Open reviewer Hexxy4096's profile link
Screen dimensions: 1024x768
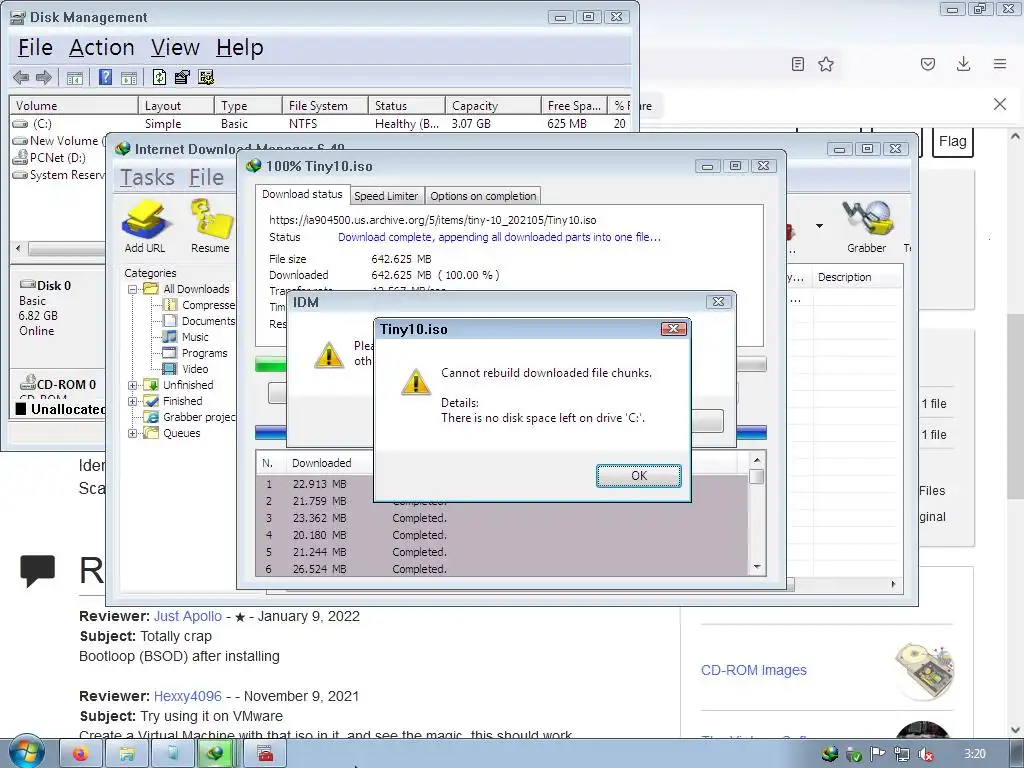(187, 696)
